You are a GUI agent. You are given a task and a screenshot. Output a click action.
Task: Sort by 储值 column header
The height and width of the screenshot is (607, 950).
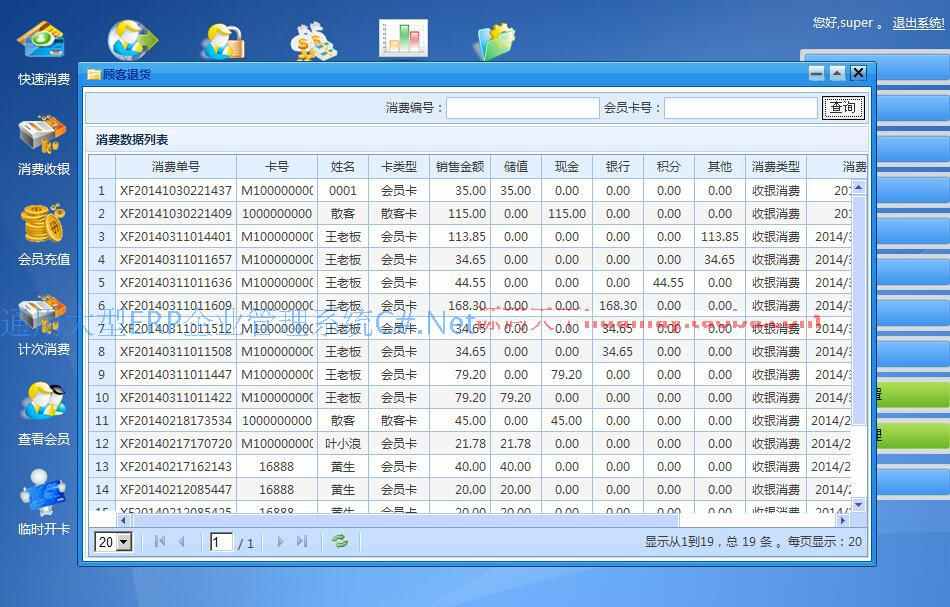pos(516,167)
